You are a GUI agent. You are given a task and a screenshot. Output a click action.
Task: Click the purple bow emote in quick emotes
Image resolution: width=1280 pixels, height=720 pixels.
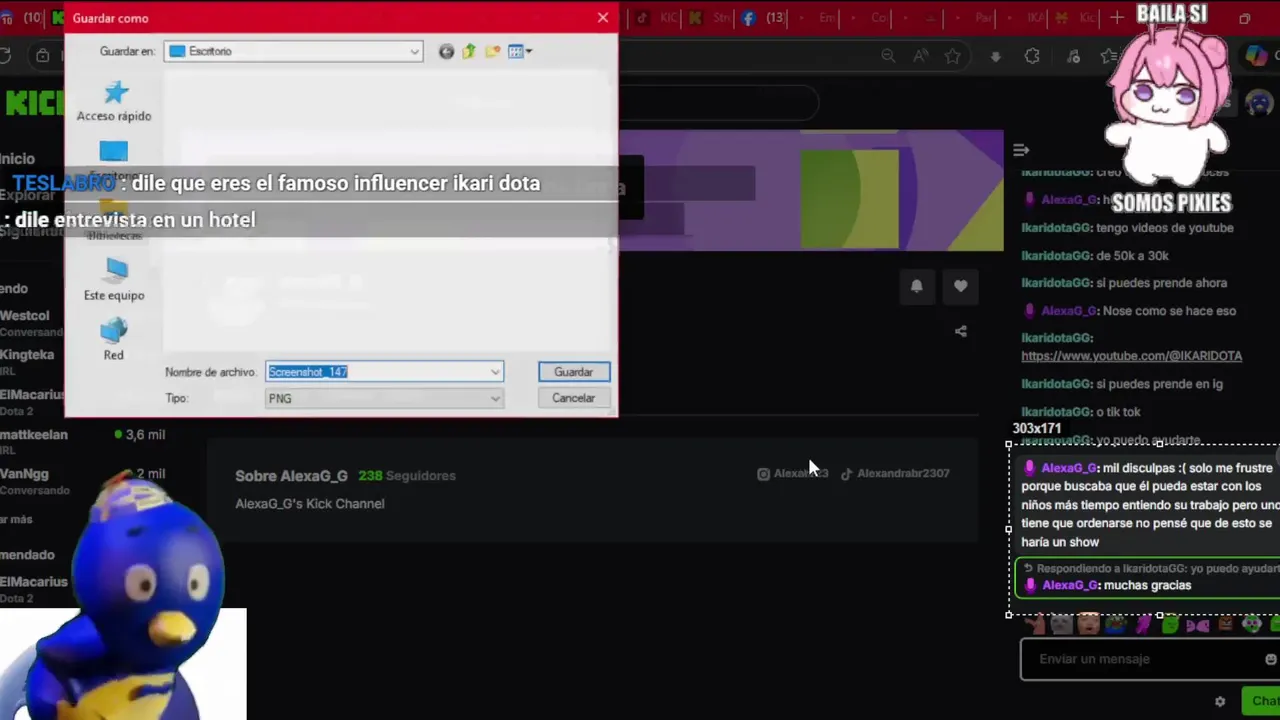point(1197,625)
